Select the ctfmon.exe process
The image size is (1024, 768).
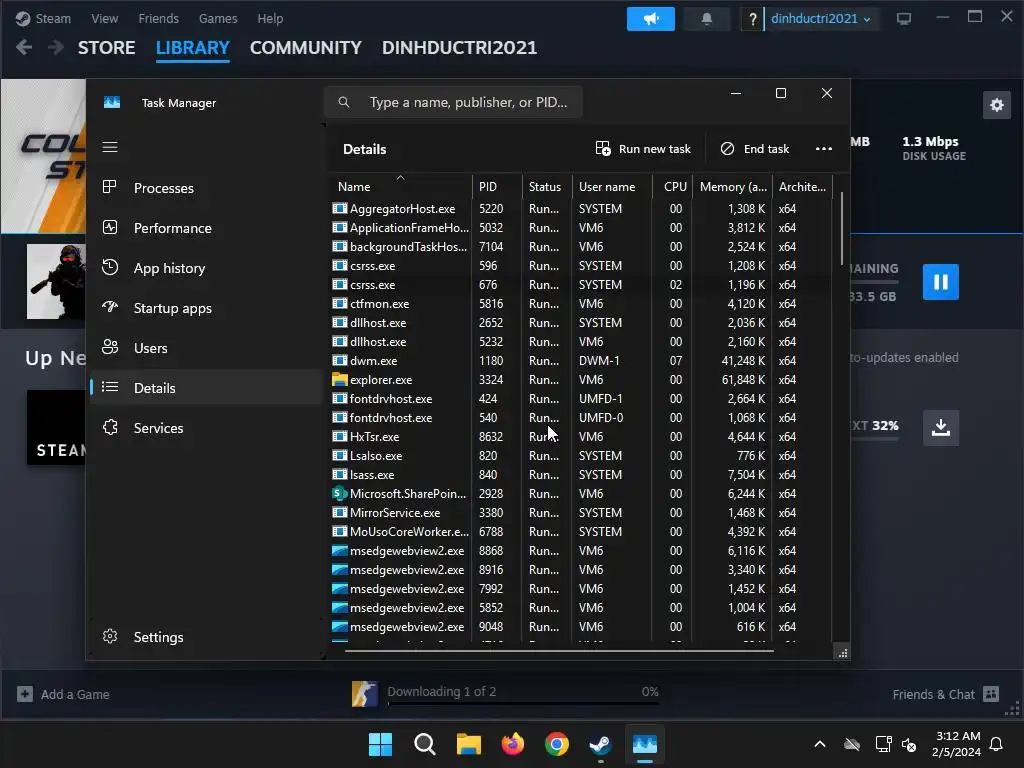[x=581, y=304]
